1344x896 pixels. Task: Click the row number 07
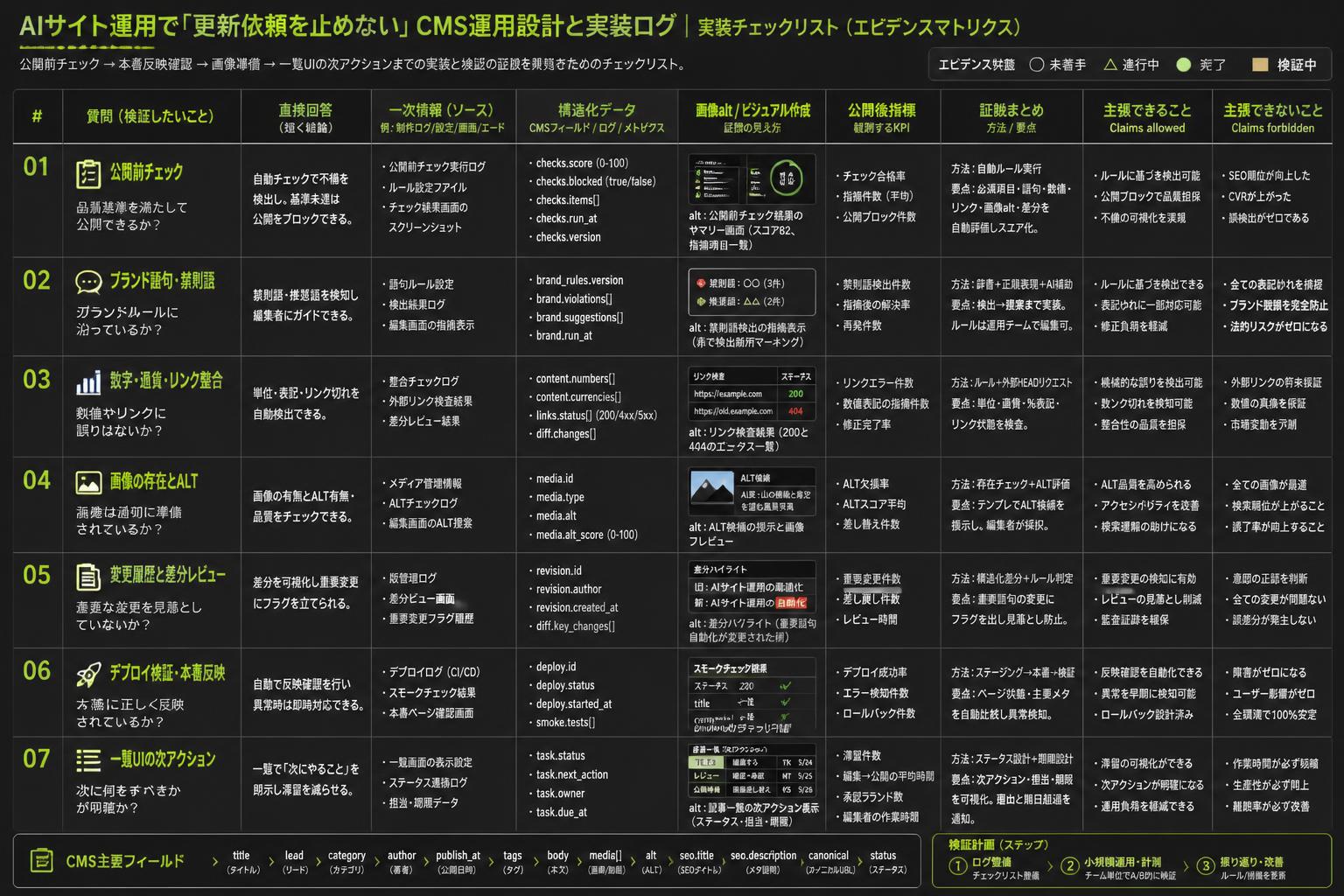tap(36, 758)
